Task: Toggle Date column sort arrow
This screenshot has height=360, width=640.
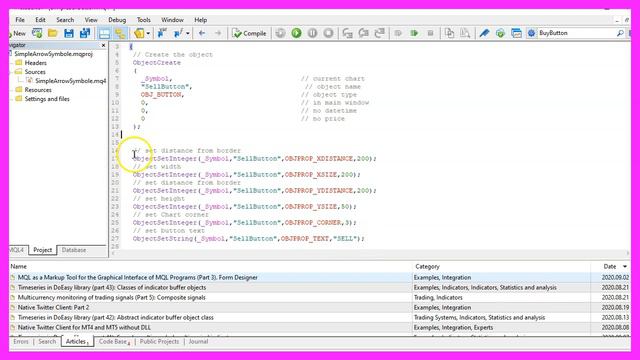Action: tap(624, 267)
